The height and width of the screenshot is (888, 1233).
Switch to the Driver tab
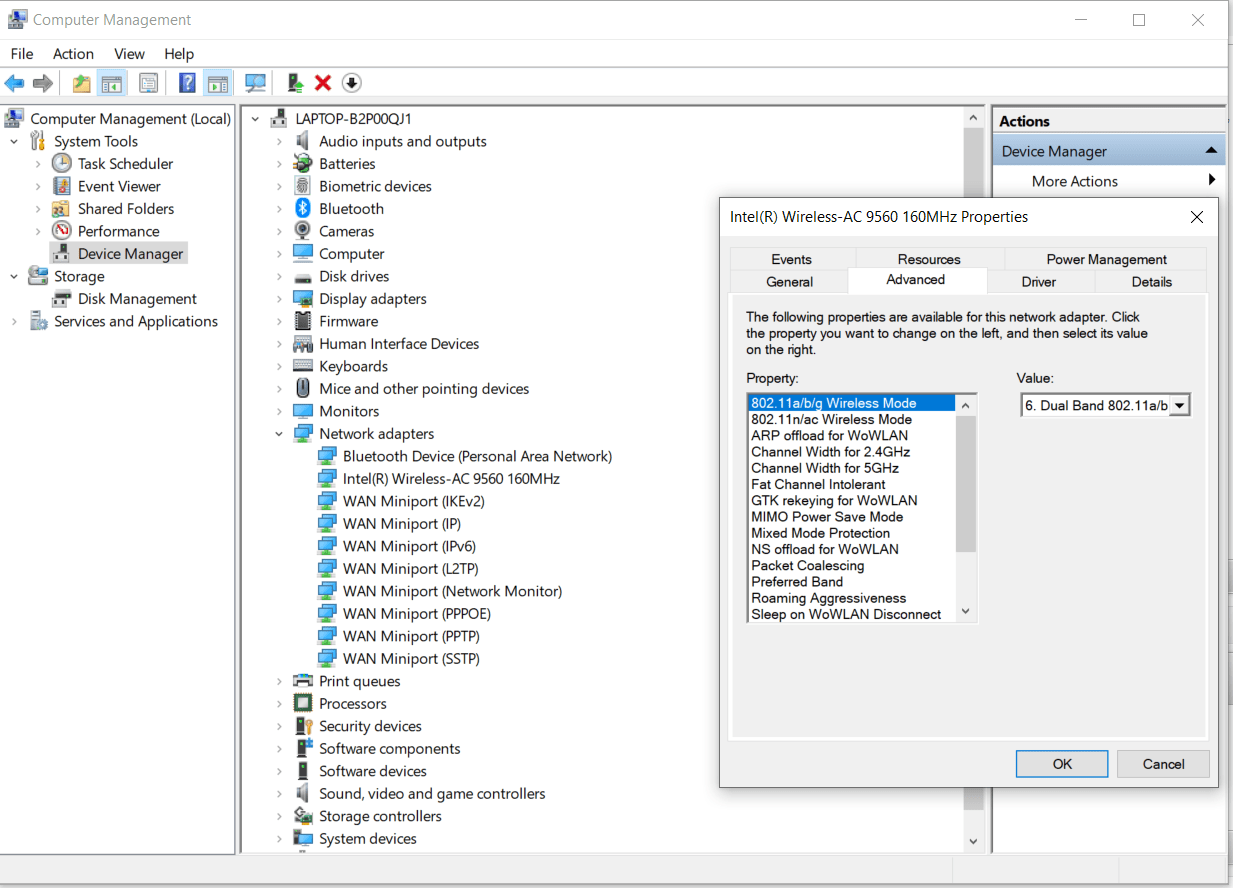click(1039, 282)
